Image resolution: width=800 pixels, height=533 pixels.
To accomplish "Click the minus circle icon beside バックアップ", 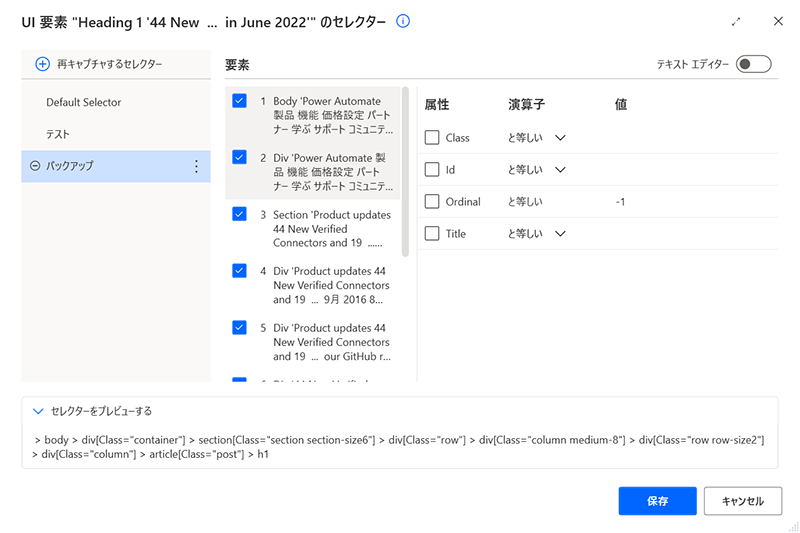I will tap(36, 166).
